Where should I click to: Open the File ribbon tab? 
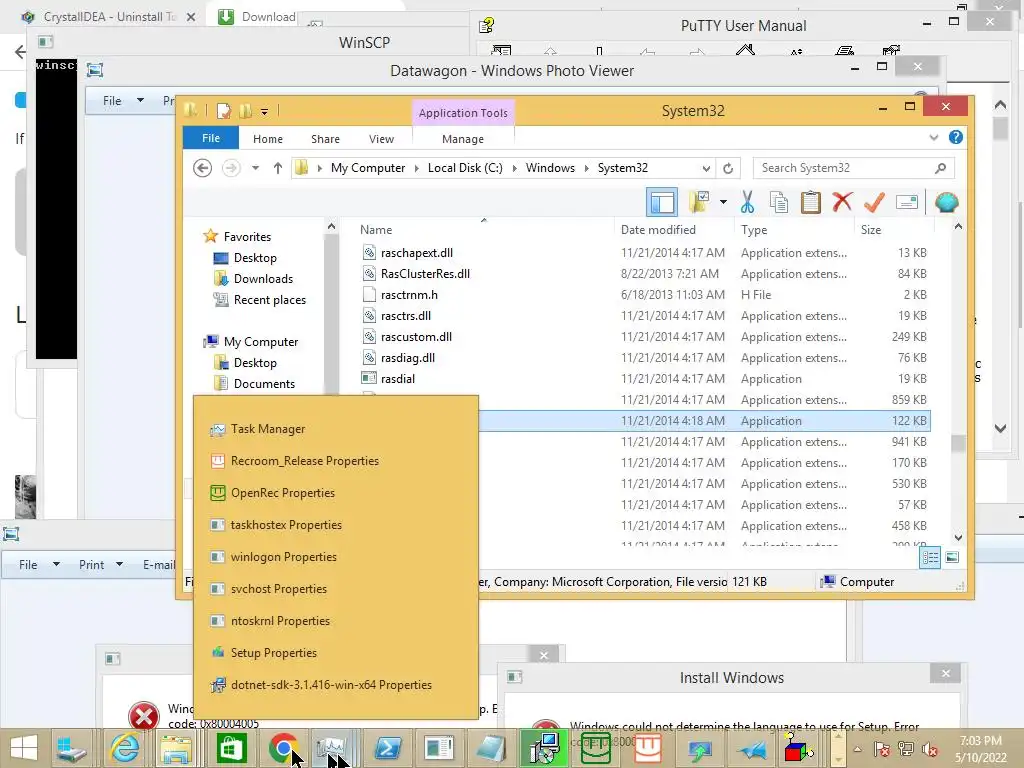click(x=211, y=138)
